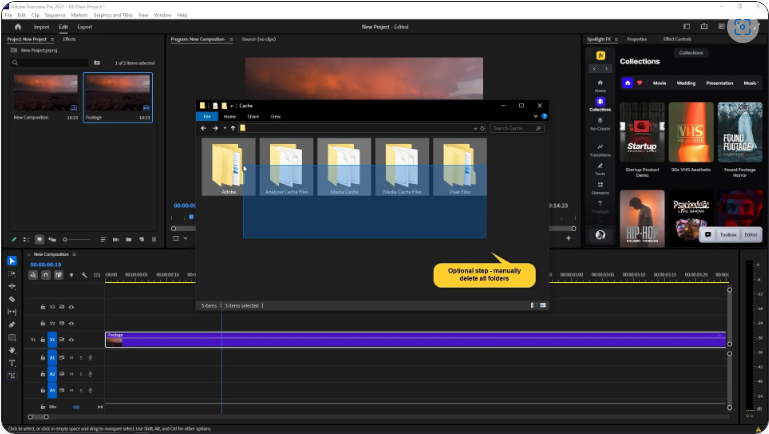769x434 pixels.
Task: Open address bar history dropdown in explorer
Action: click(475, 128)
